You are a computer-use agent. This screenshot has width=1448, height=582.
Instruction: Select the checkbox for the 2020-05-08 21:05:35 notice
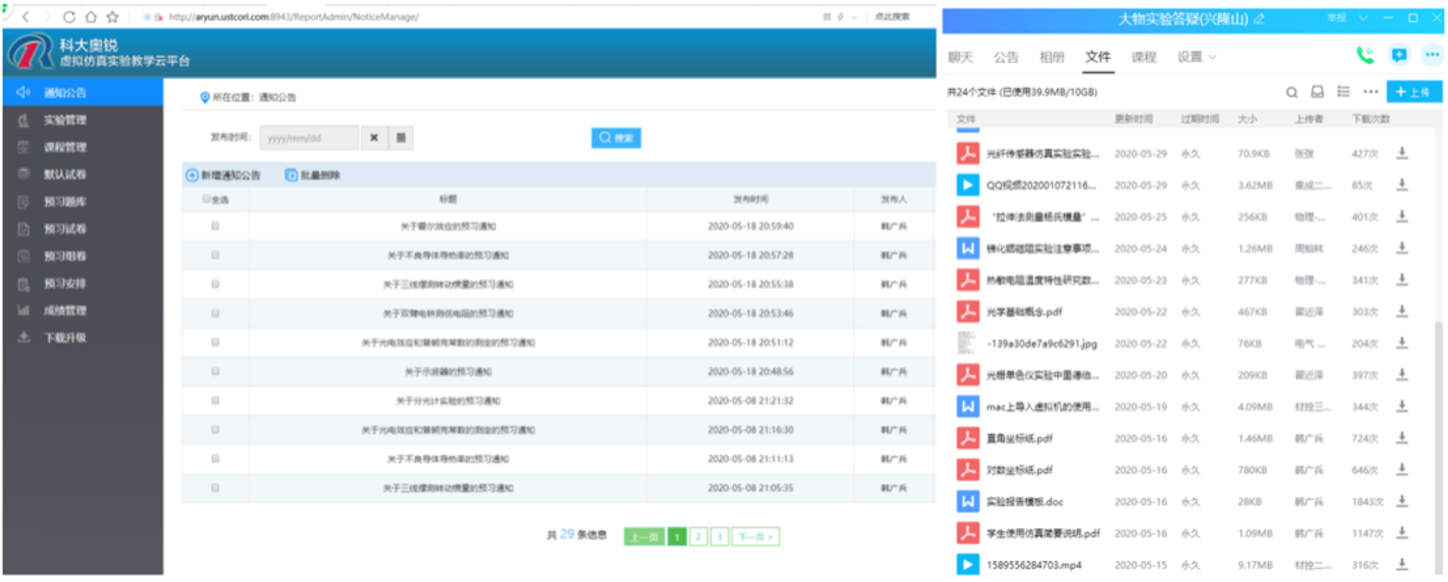pyautogui.click(x=215, y=487)
